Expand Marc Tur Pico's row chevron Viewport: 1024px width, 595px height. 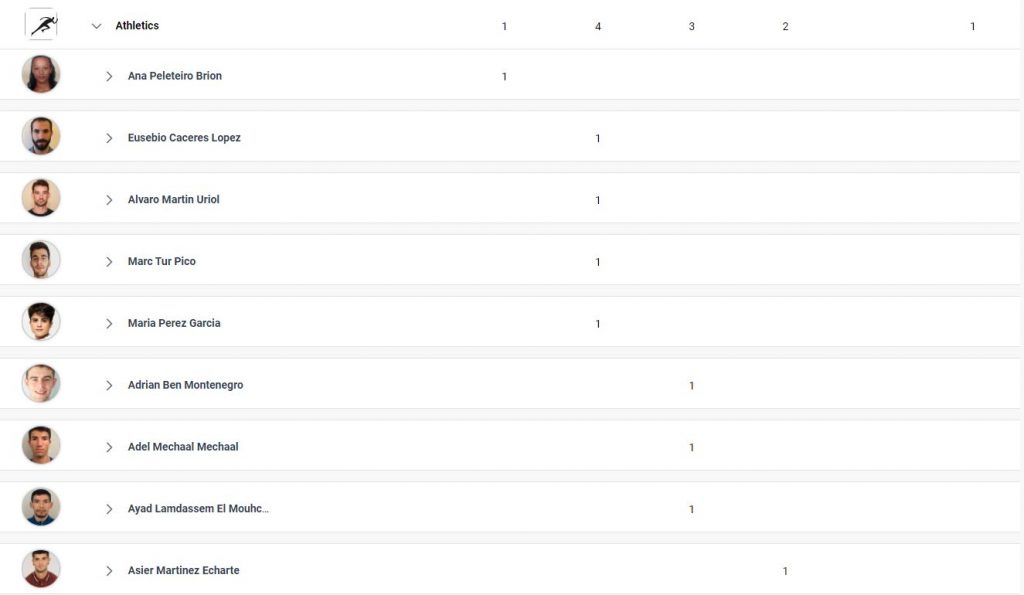(x=109, y=262)
